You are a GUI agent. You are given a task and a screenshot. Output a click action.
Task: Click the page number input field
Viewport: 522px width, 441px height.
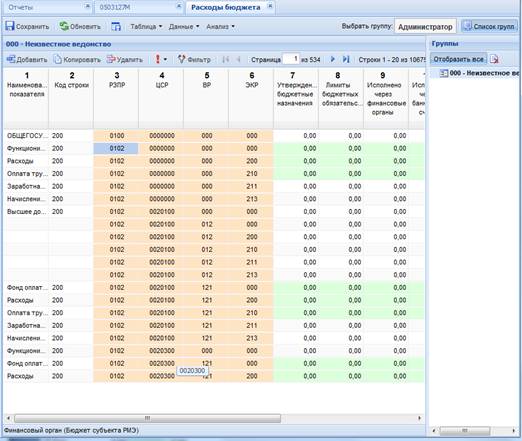point(291,59)
